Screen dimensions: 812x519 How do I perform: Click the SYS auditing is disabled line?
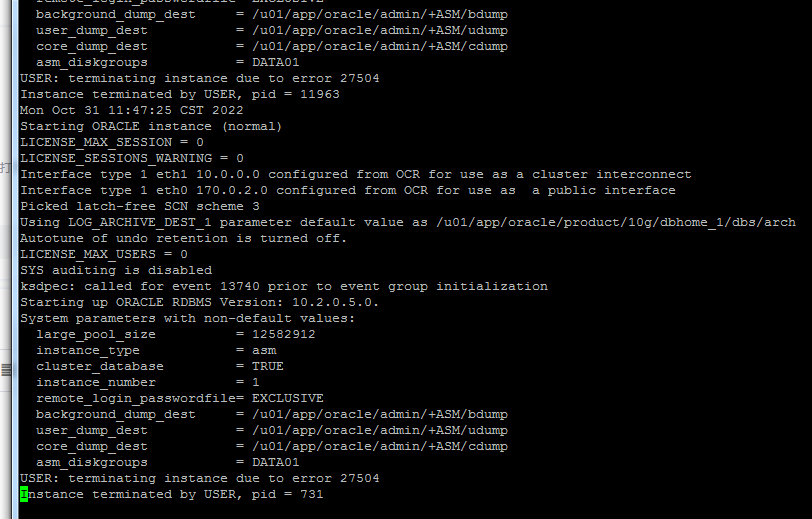(116, 270)
